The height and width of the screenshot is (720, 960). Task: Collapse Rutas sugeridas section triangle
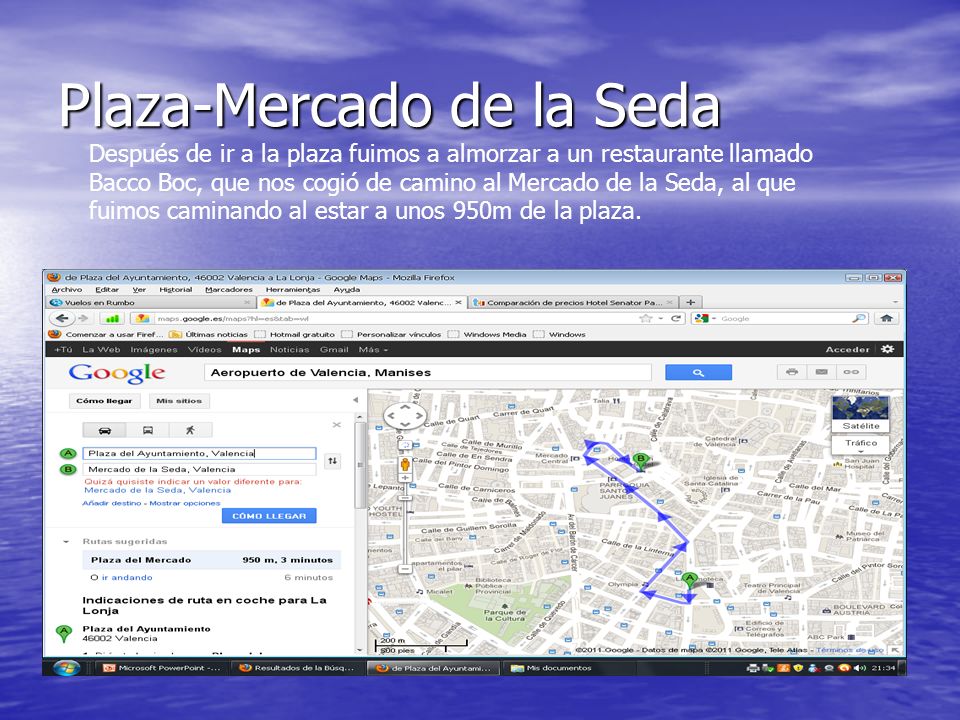click(66, 542)
